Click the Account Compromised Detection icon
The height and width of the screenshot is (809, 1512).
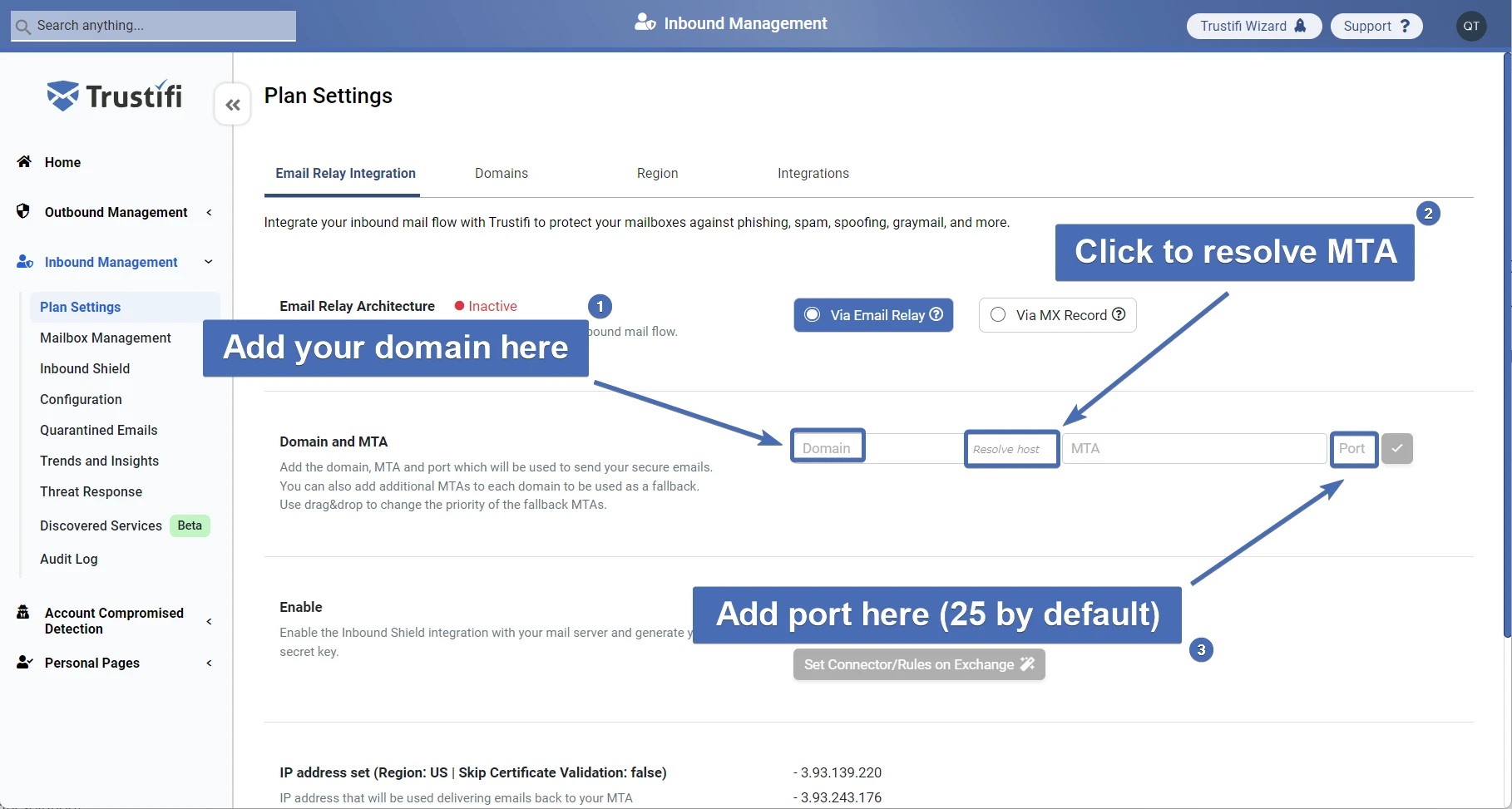point(23,613)
